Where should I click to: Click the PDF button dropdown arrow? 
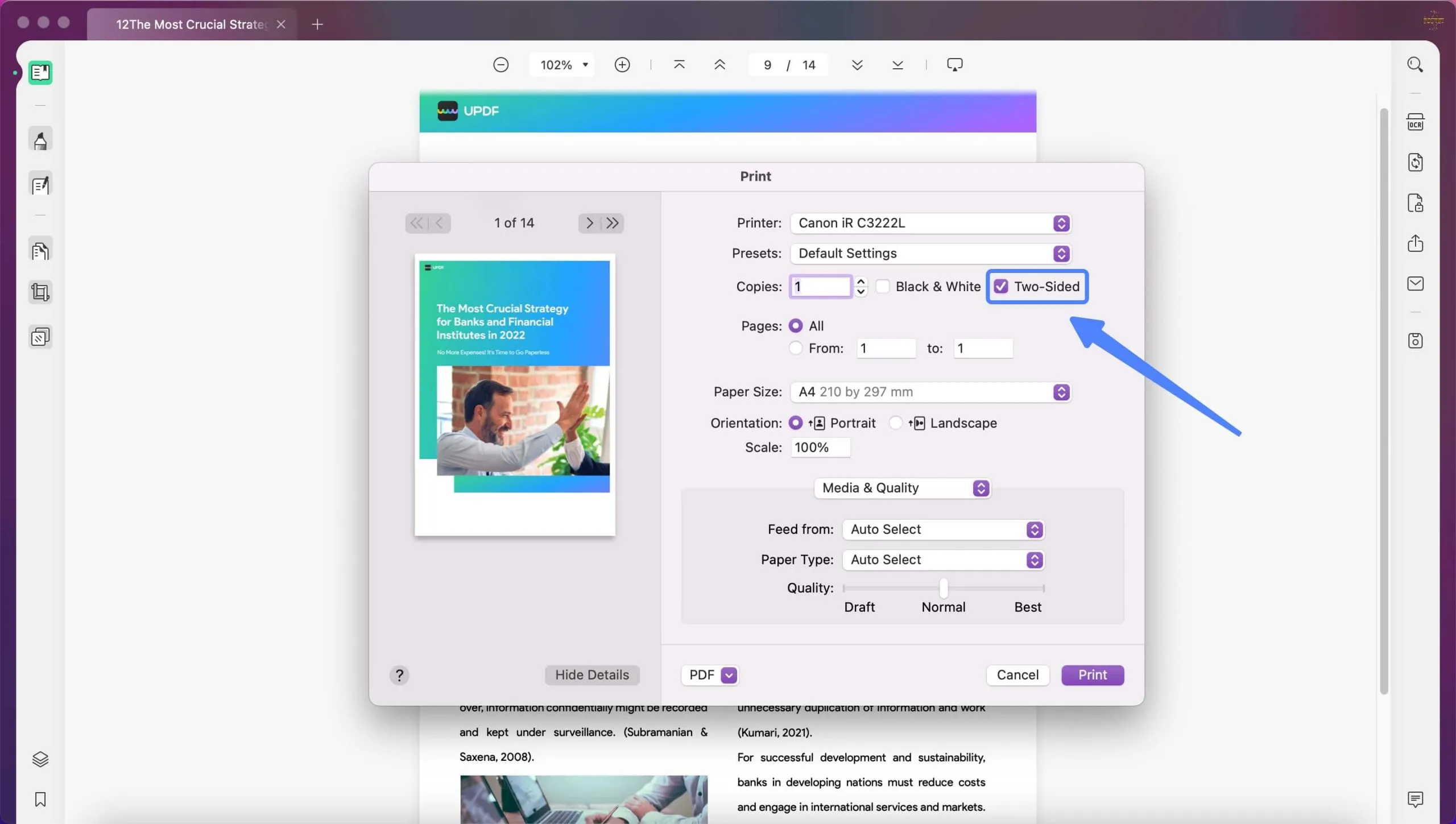pyautogui.click(x=729, y=675)
